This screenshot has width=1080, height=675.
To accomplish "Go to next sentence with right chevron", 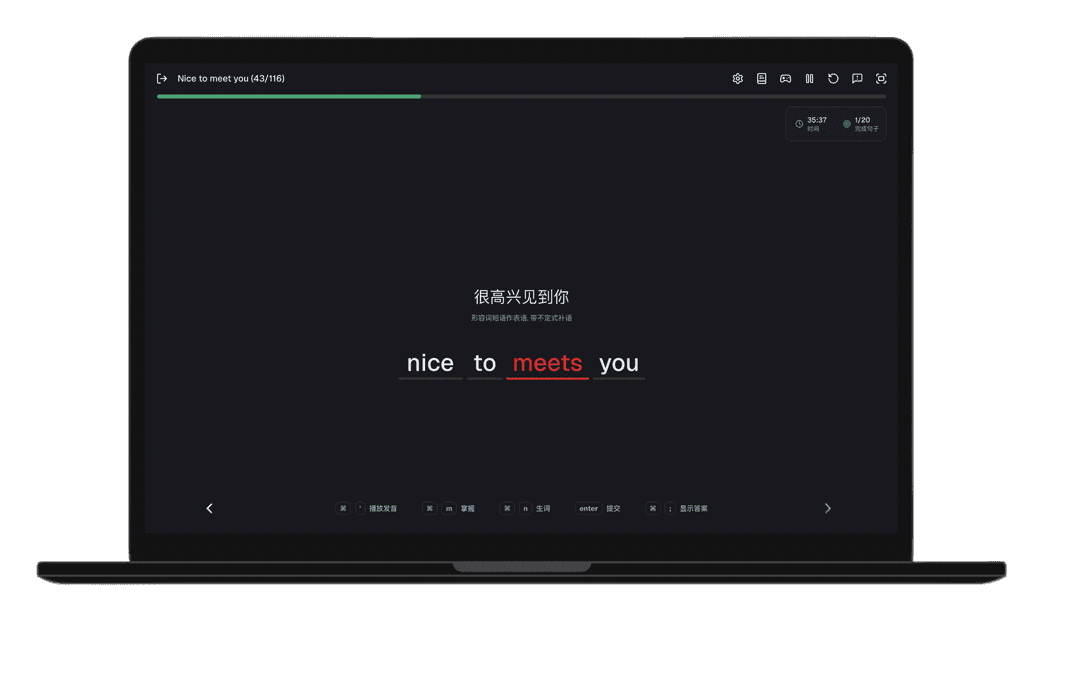I will pyautogui.click(x=827, y=508).
